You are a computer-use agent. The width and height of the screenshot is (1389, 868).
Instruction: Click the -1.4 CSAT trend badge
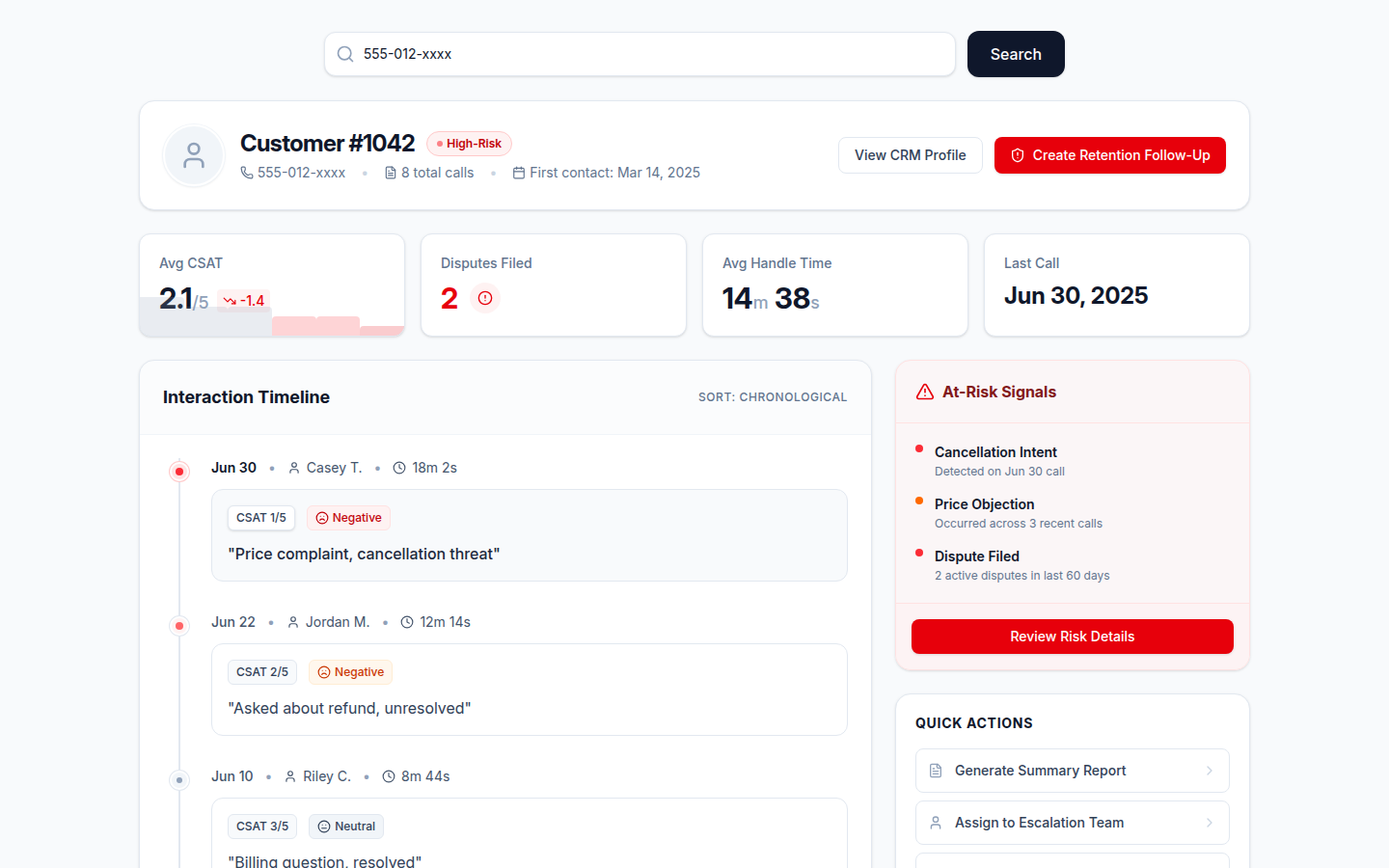click(x=243, y=301)
